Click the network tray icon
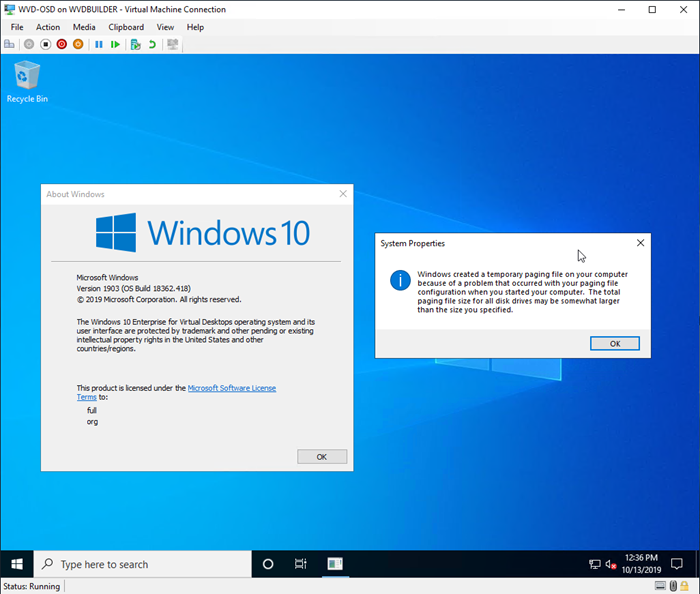Screen dimensions: 700x594 [595, 565]
